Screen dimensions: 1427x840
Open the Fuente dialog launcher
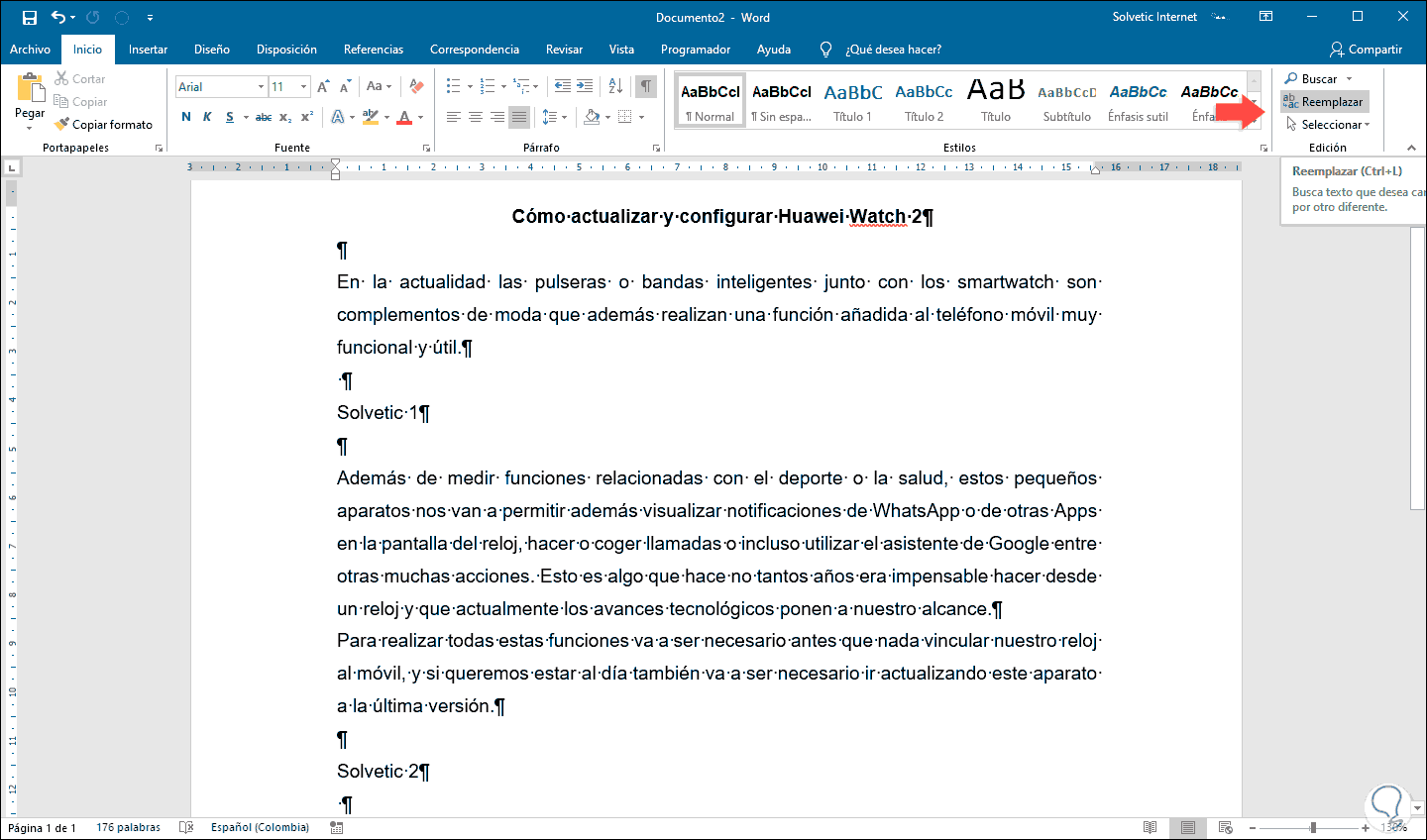[426, 149]
